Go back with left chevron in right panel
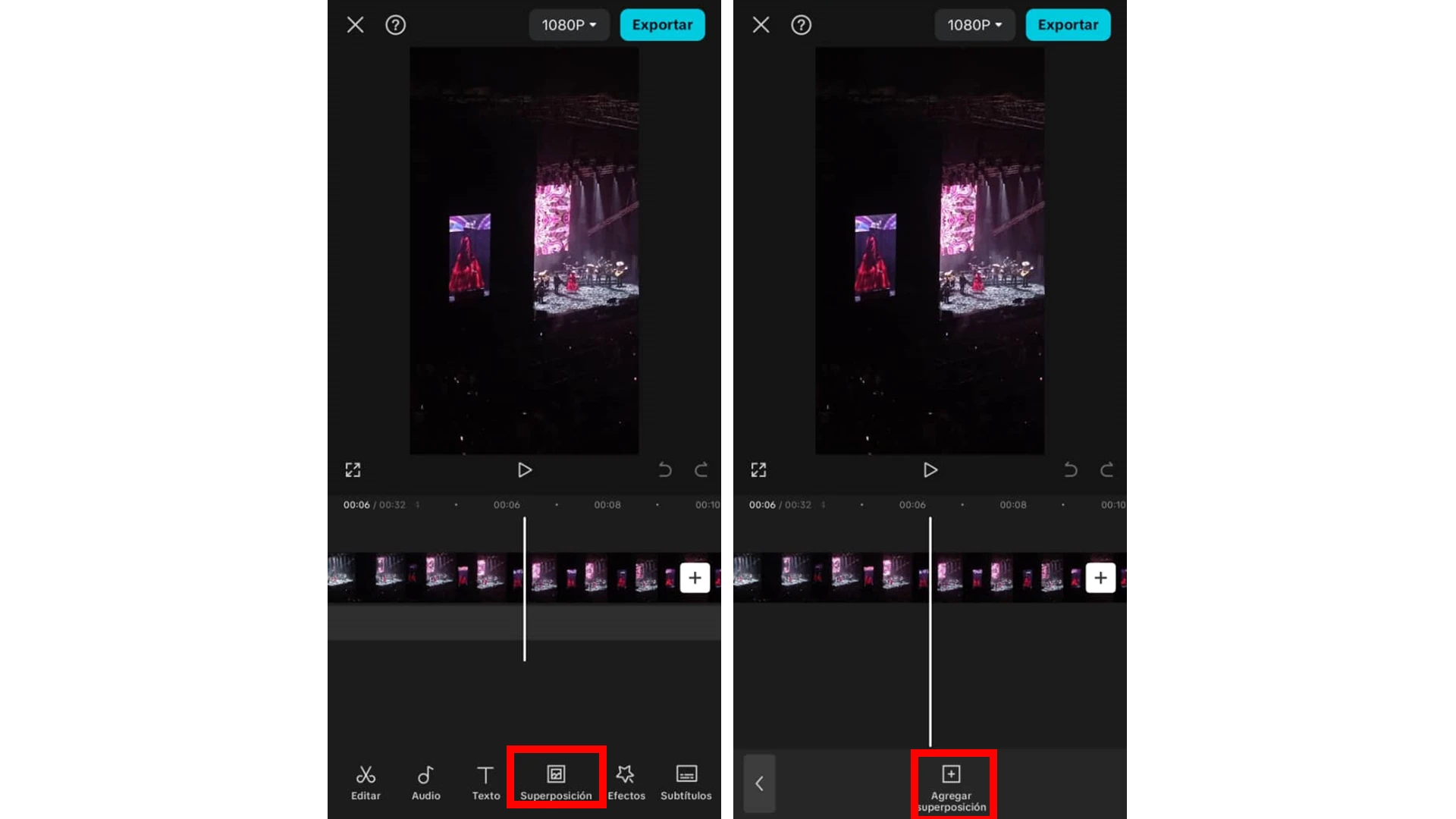Image resolution: width=1456 pixels, height=819 pixels. point(759,783)
